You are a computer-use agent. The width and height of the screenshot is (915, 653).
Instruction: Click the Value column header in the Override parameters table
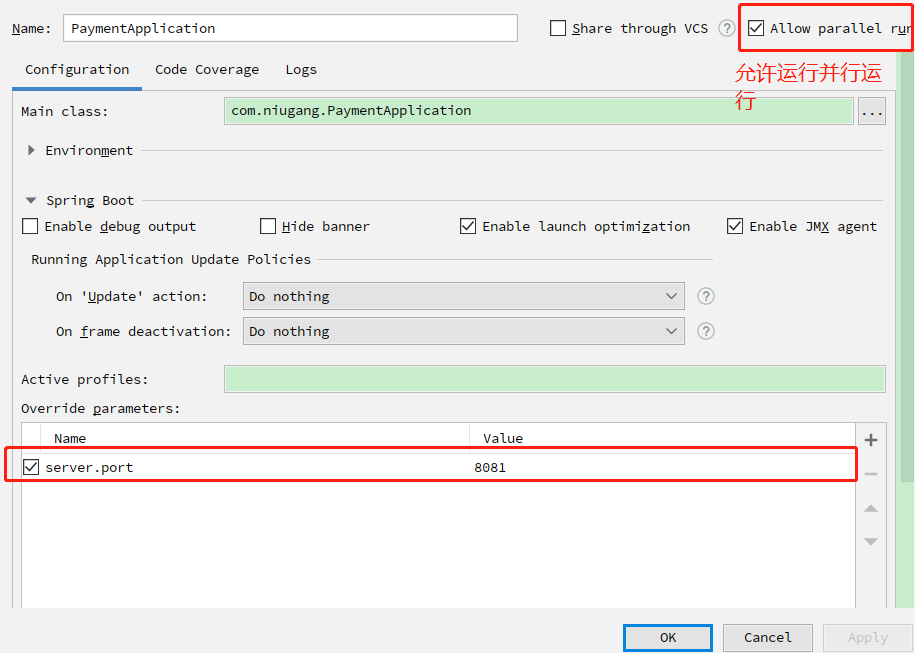click(662, 438)
